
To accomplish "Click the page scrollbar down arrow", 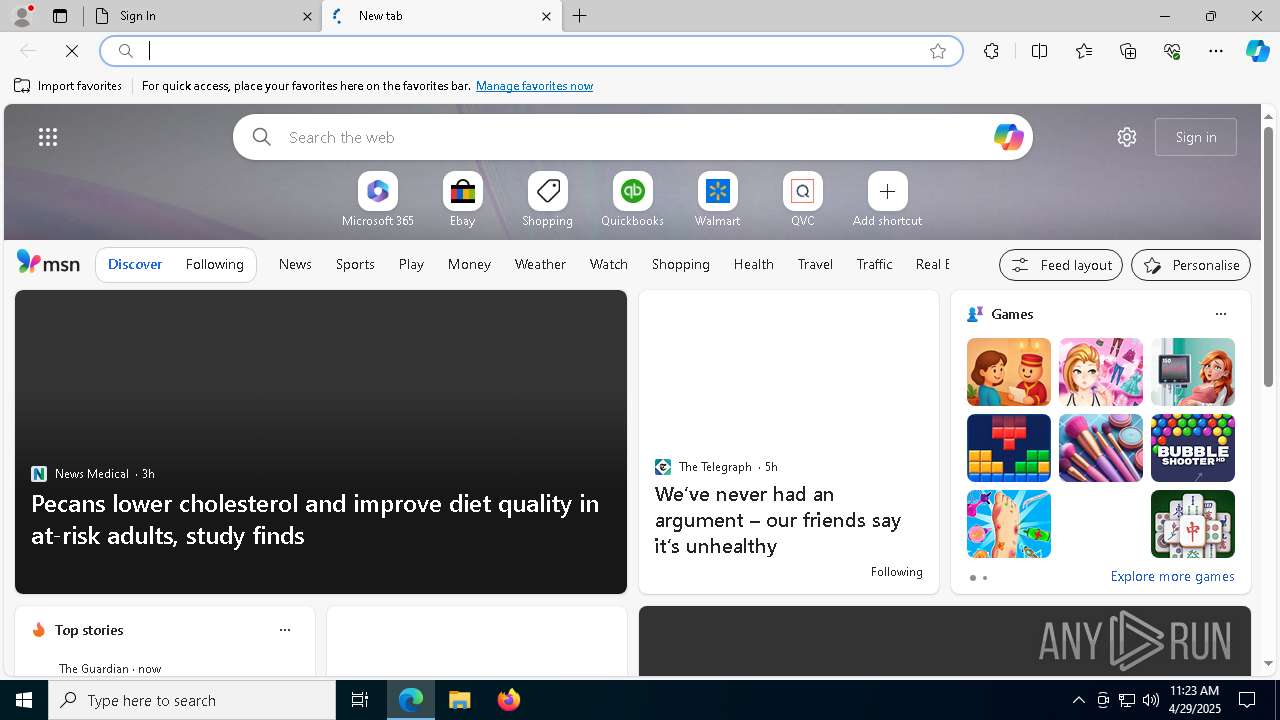I will coord(1268,663).
